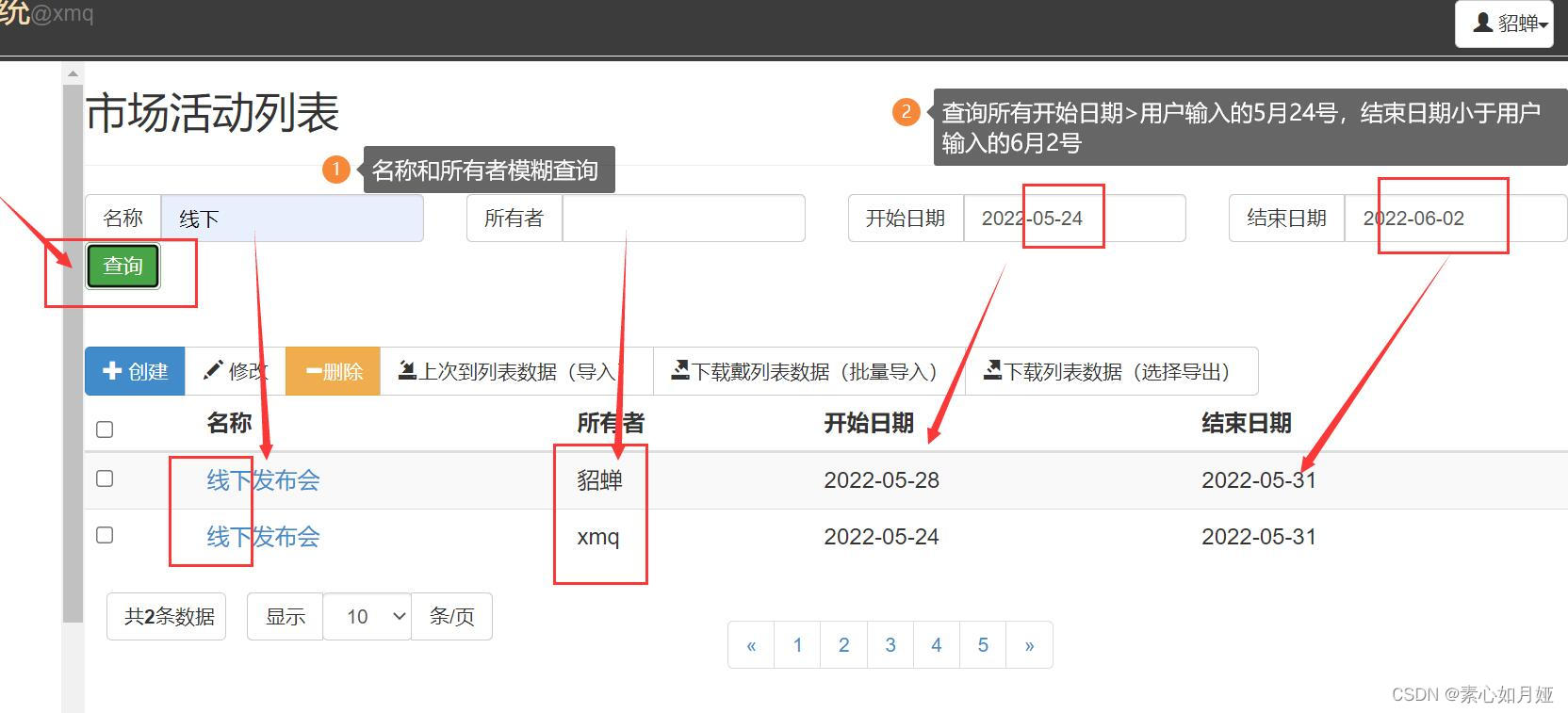This screenshot has height=713, width=1568.
Task: Go to page 2
Action: [843, 645]
